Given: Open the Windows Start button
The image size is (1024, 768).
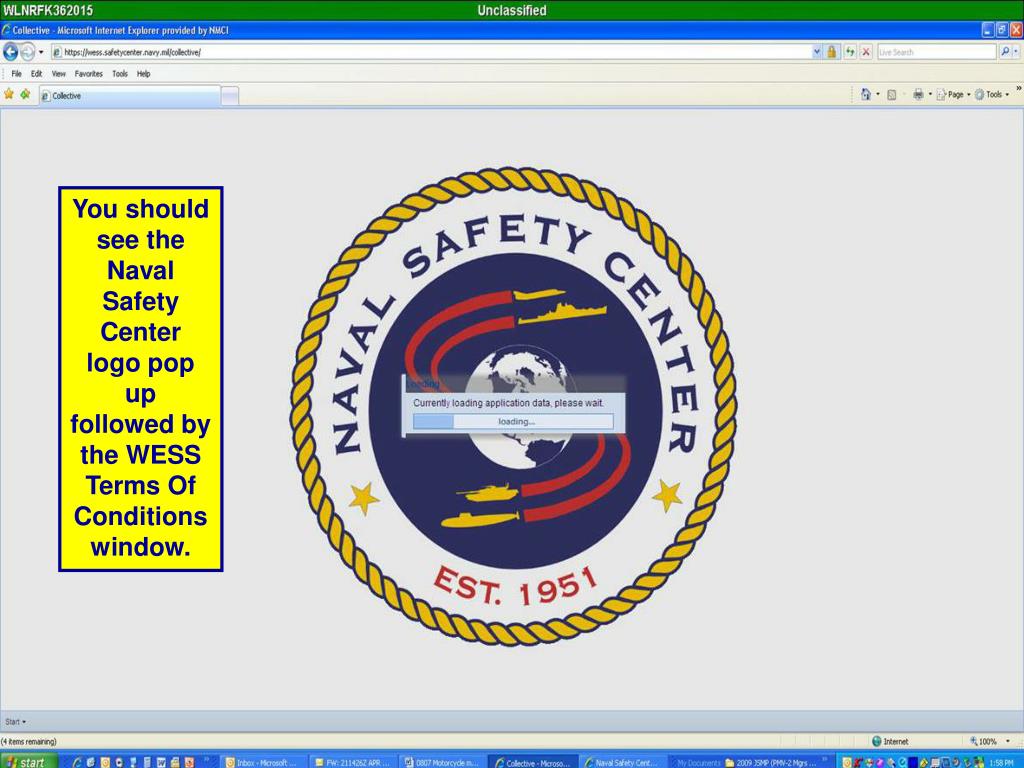Looking at the screenshot, I should pos(27,761).
